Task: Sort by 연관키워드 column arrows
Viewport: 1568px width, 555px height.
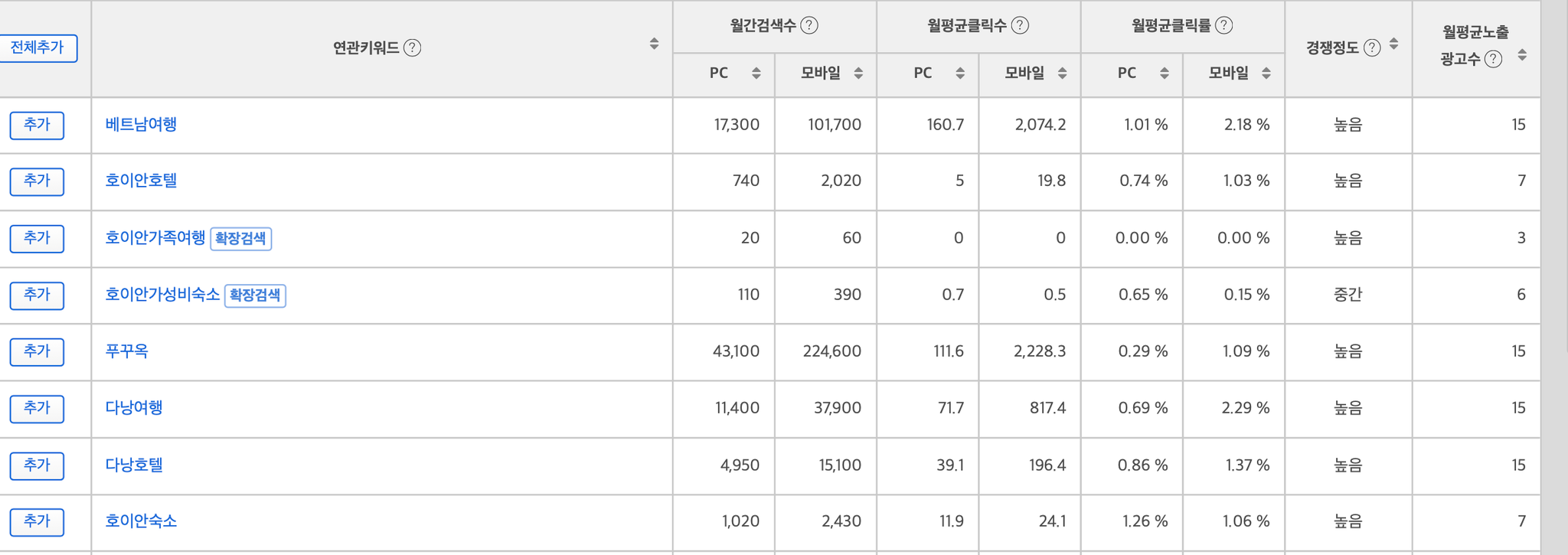Action: click(x=654, y=44)
